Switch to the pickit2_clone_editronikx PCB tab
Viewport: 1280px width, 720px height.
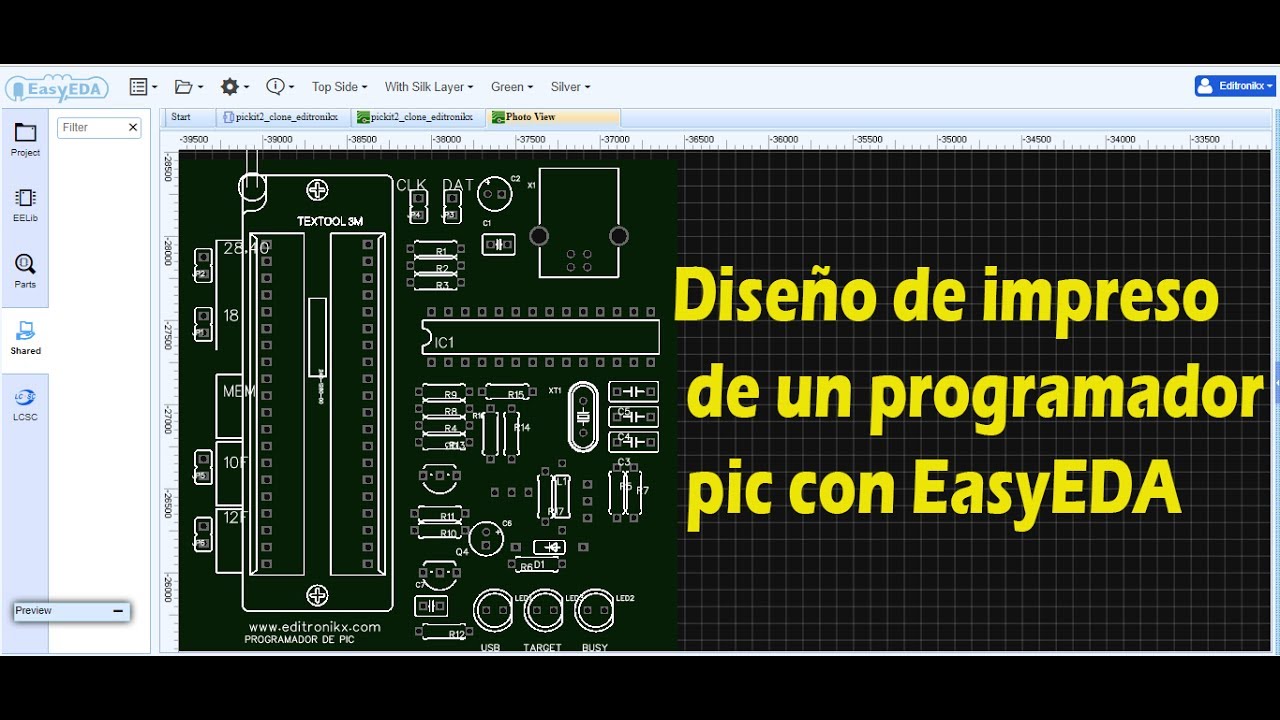(x=418, y=117)
